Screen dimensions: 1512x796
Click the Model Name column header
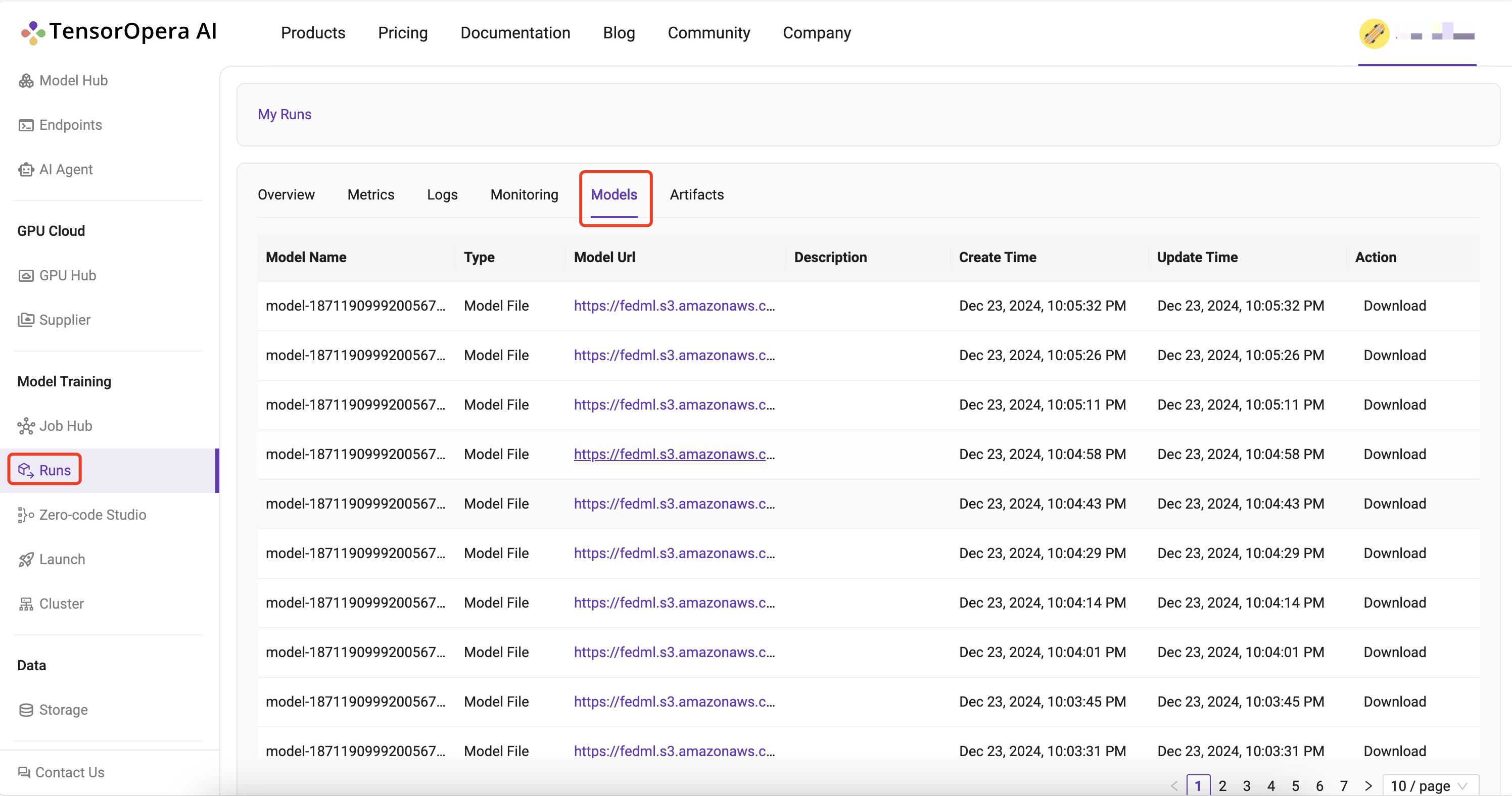click(306, 258)
